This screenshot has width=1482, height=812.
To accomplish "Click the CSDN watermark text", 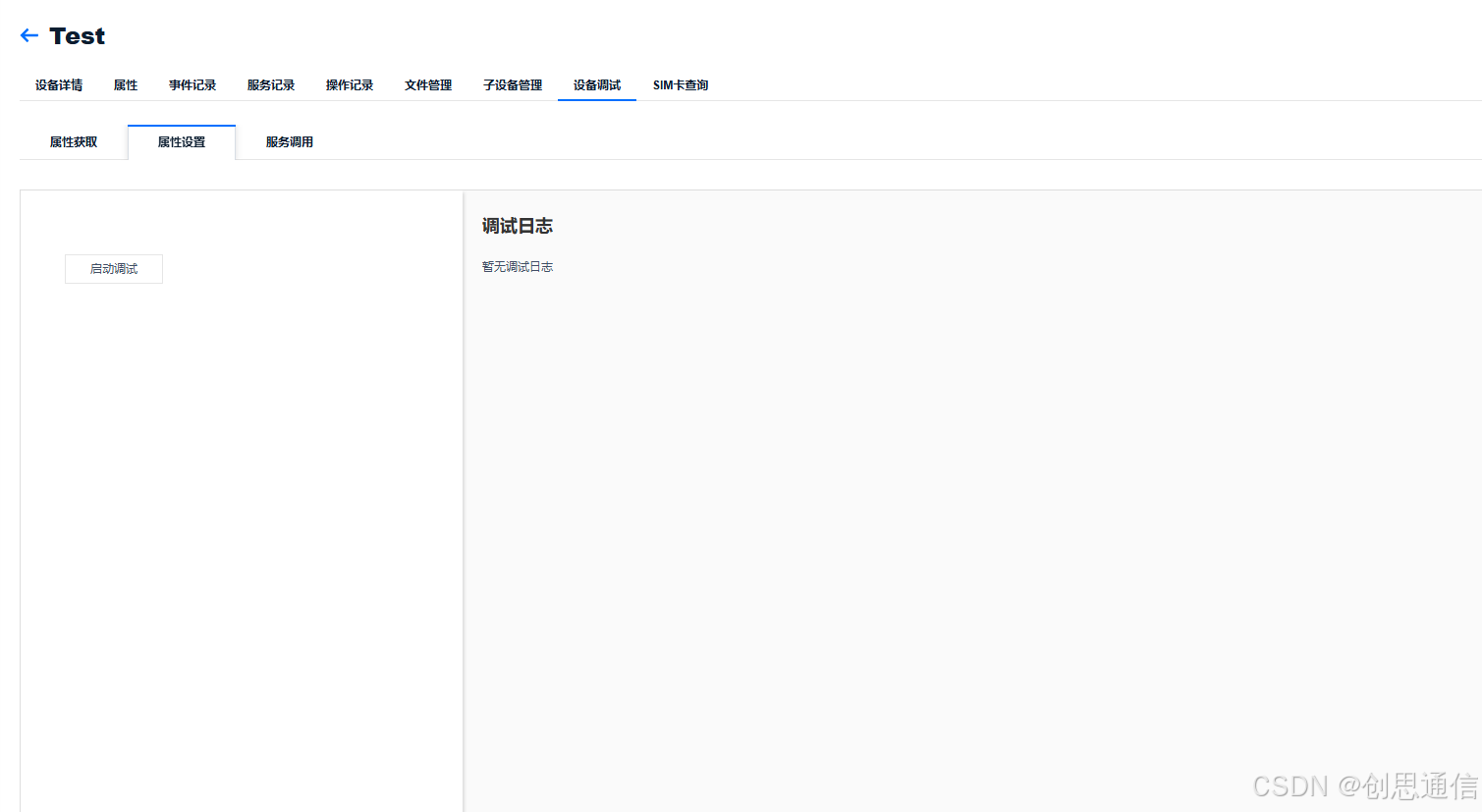I will point(1365,785).
